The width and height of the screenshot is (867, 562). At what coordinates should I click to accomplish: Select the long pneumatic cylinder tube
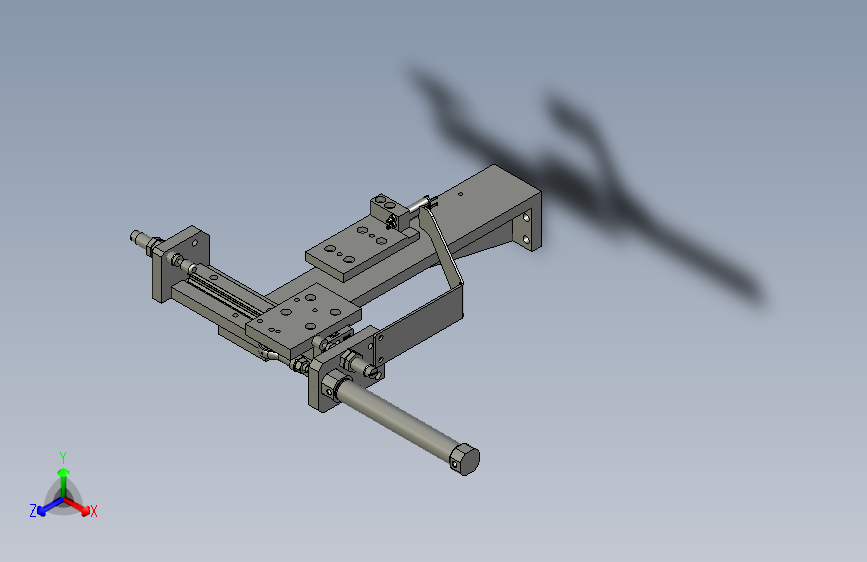pyautogui.click(x=396, y=418)
